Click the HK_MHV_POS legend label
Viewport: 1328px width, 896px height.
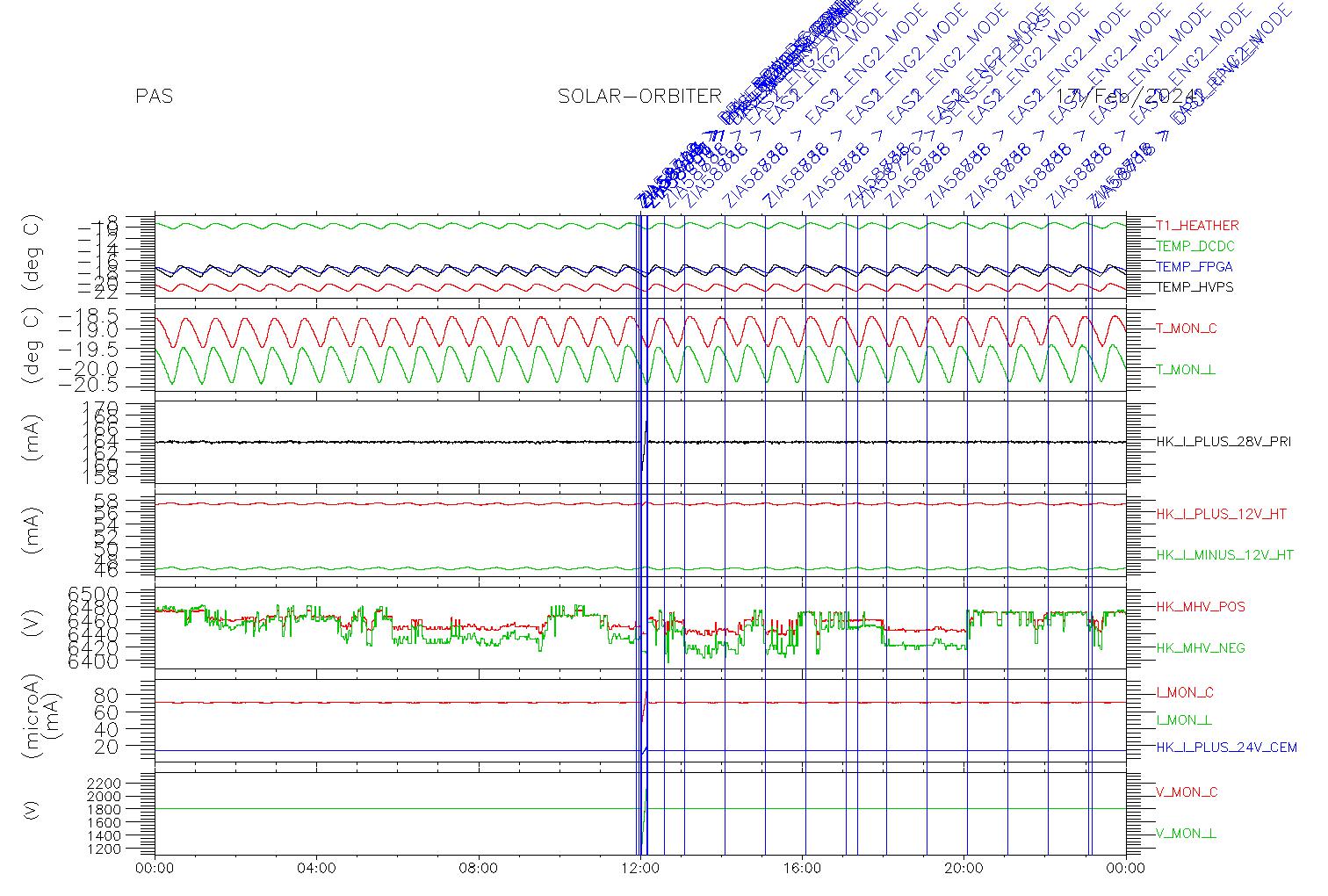[x=1201, y=607]
